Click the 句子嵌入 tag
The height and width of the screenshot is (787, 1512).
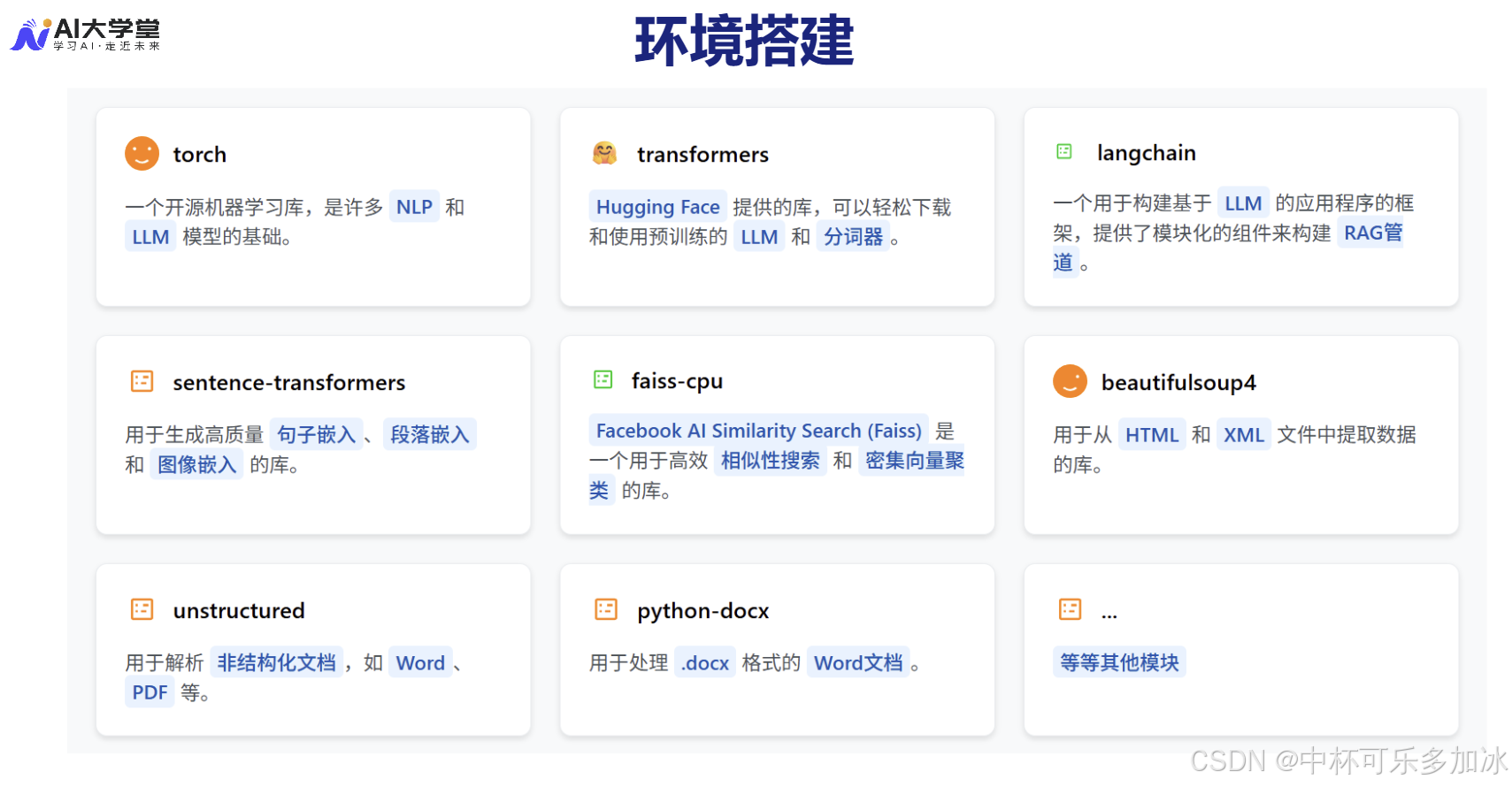click(x=316, y=434)
